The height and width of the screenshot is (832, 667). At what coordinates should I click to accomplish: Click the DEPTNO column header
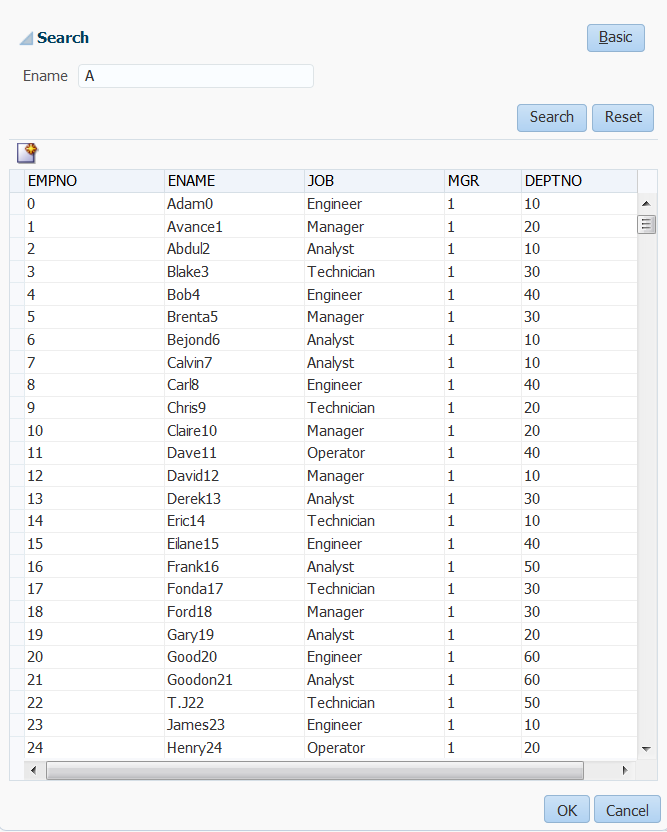coord(579,181)
